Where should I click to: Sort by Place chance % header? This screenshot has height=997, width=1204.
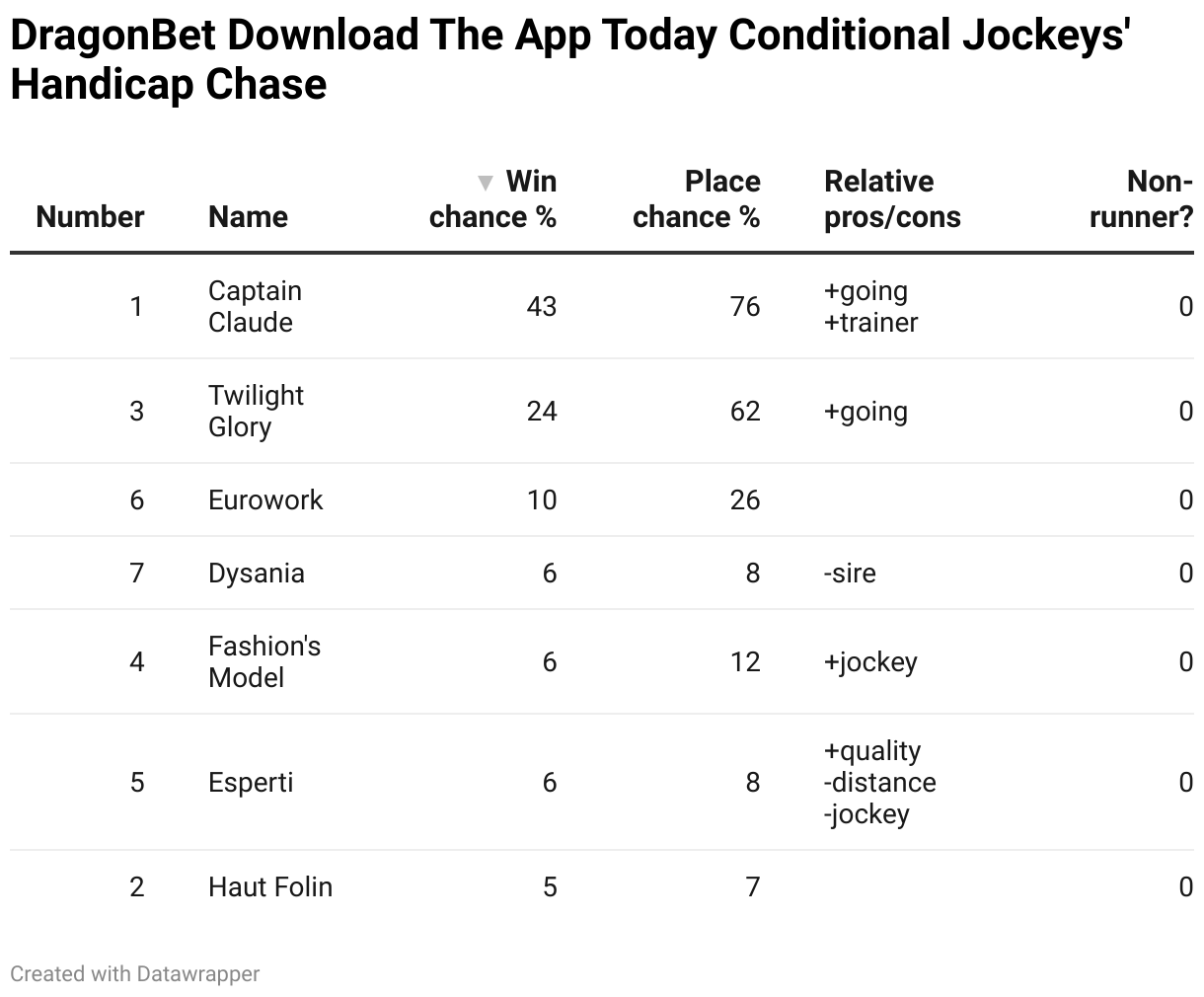point(696,199)
